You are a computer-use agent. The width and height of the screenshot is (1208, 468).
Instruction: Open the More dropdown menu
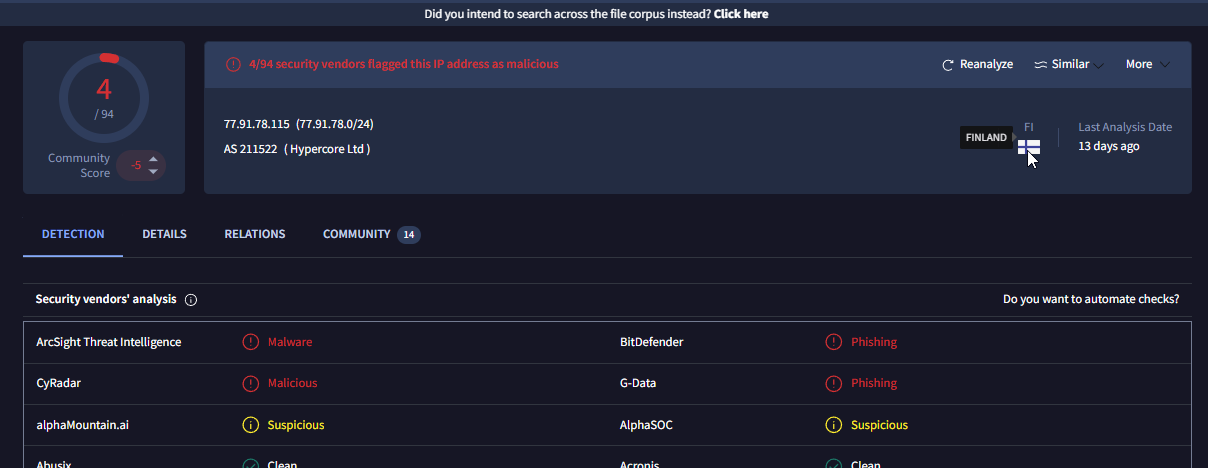tap(1147, 65)
